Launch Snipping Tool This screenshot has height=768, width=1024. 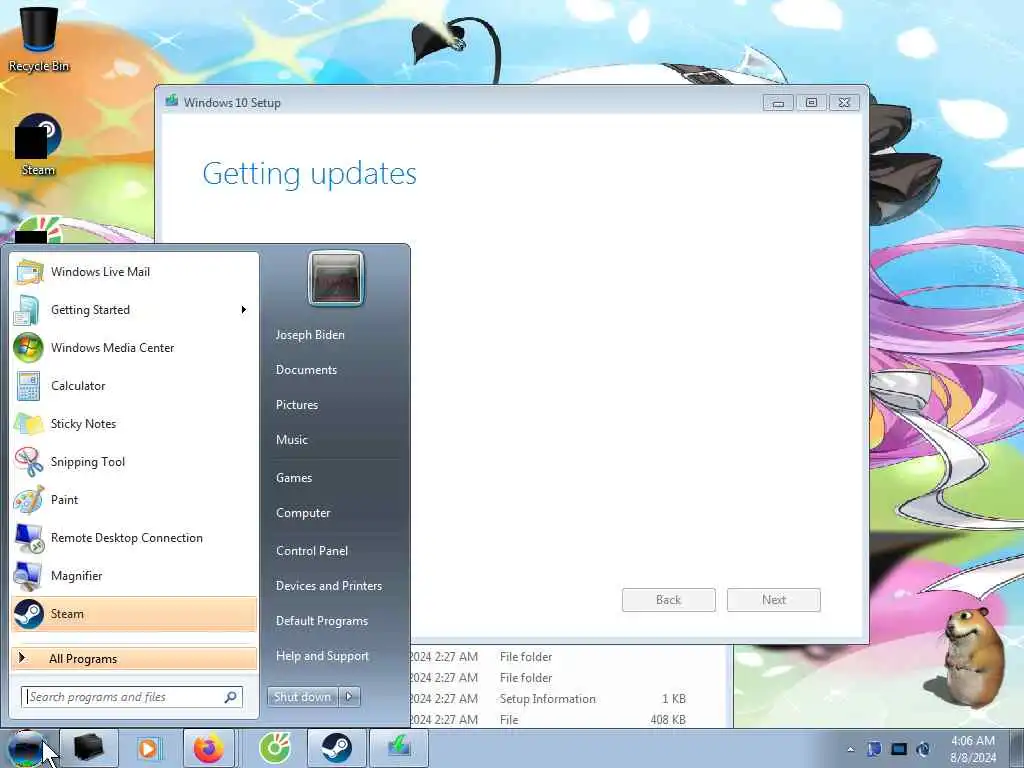click(x=135, y=461)
